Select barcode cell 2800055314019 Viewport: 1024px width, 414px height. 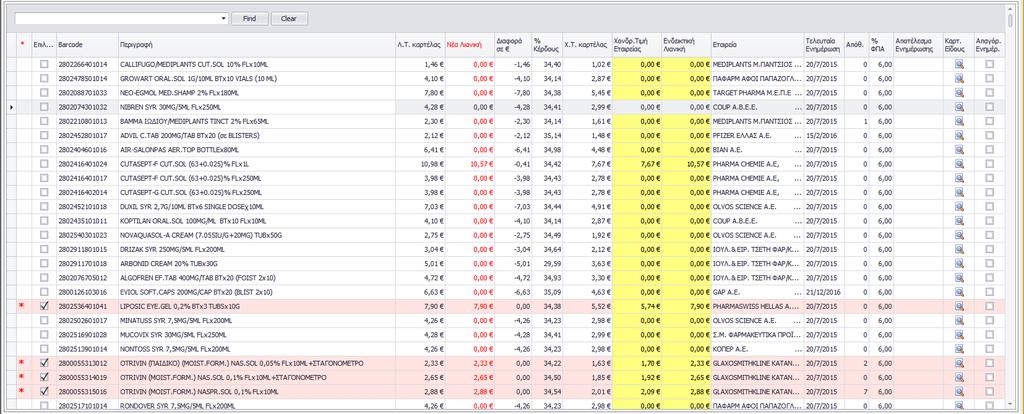point(87,377)
